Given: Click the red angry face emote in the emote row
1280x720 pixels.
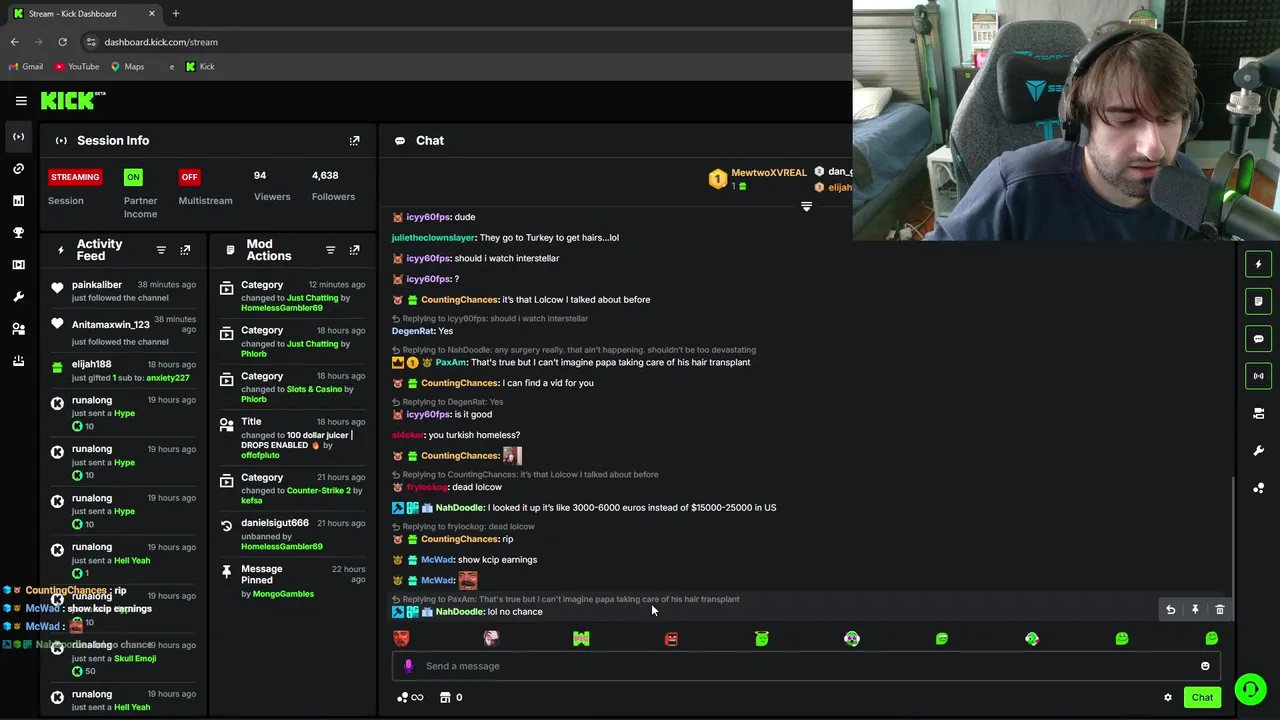Looking at the screenshot, I should pyautogui.click(x=401, y=639).
